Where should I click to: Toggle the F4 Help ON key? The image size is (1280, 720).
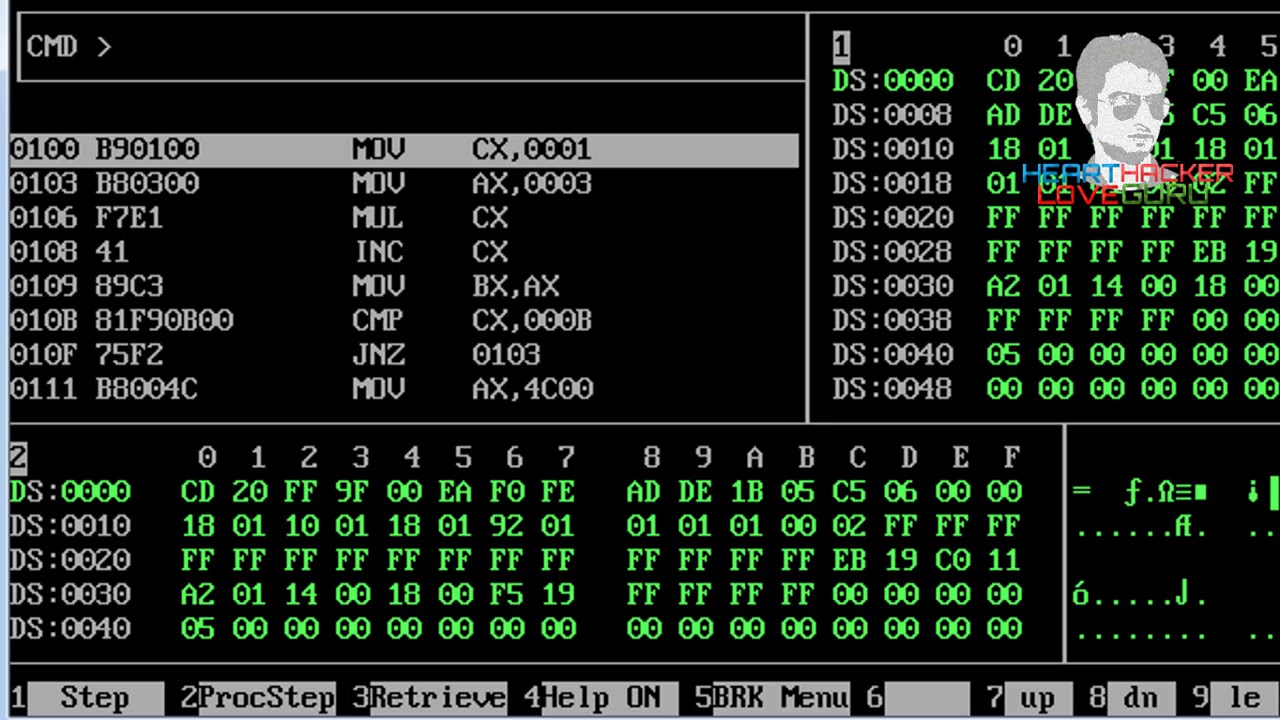[x=601, y=697]
